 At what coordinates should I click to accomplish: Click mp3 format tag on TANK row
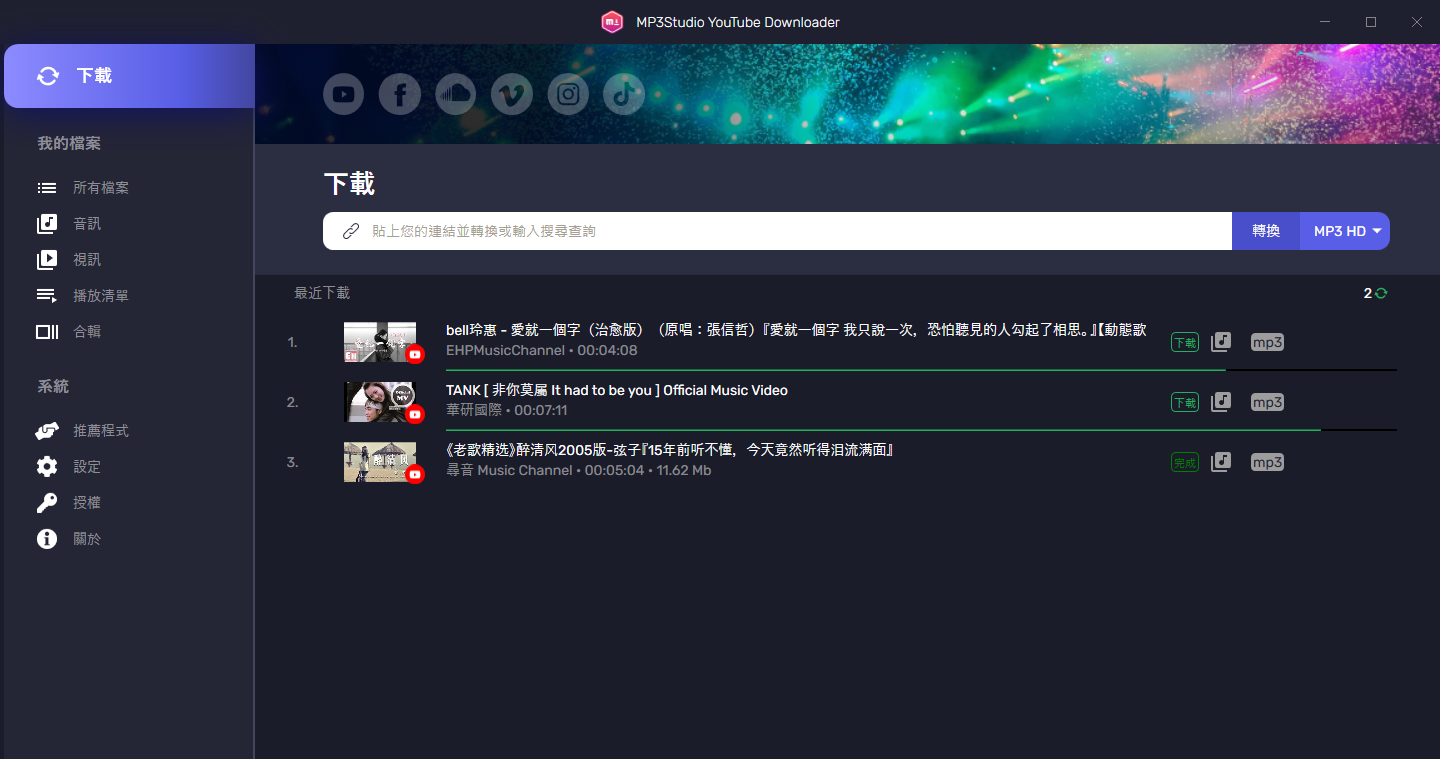1267,402
